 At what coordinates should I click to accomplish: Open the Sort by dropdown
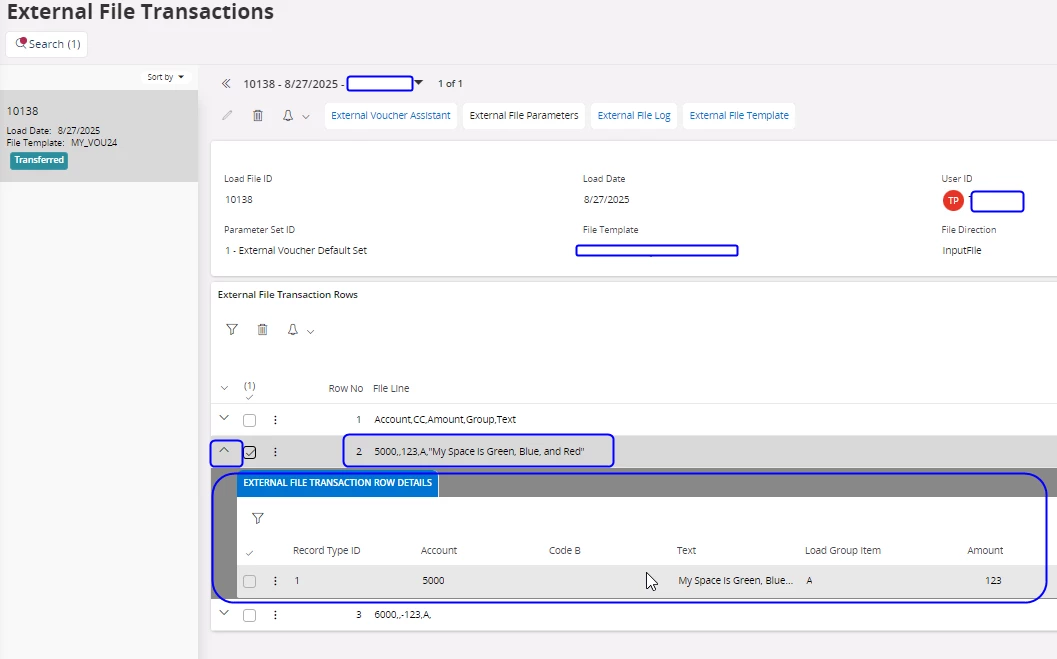(x=166, y=77)
